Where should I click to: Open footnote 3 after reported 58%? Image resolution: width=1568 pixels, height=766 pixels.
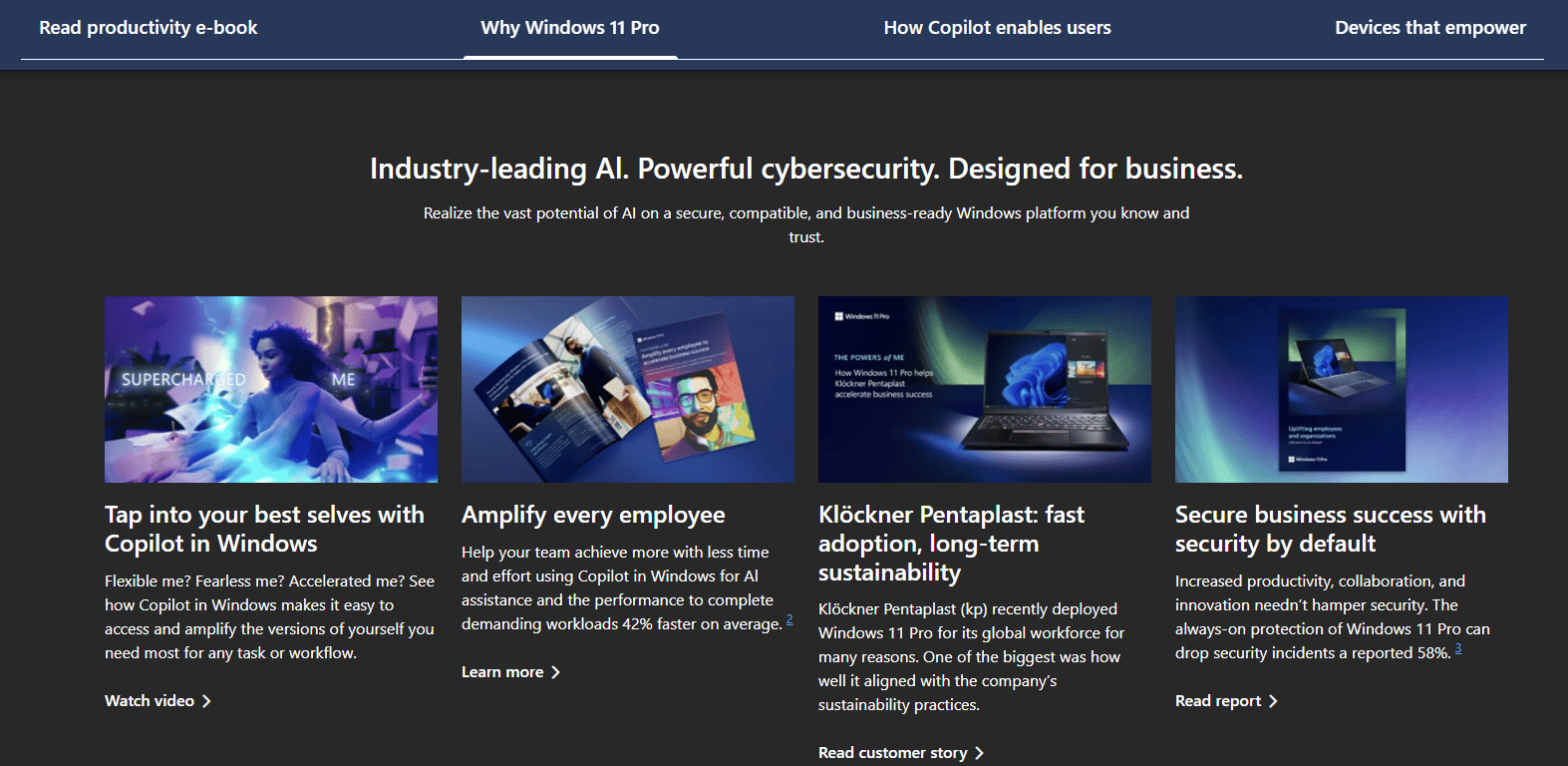click(1458, 648)
